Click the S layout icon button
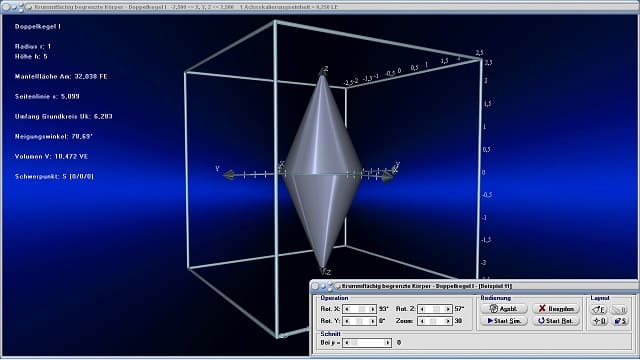640x360 pixels. [x=619, y=321]
